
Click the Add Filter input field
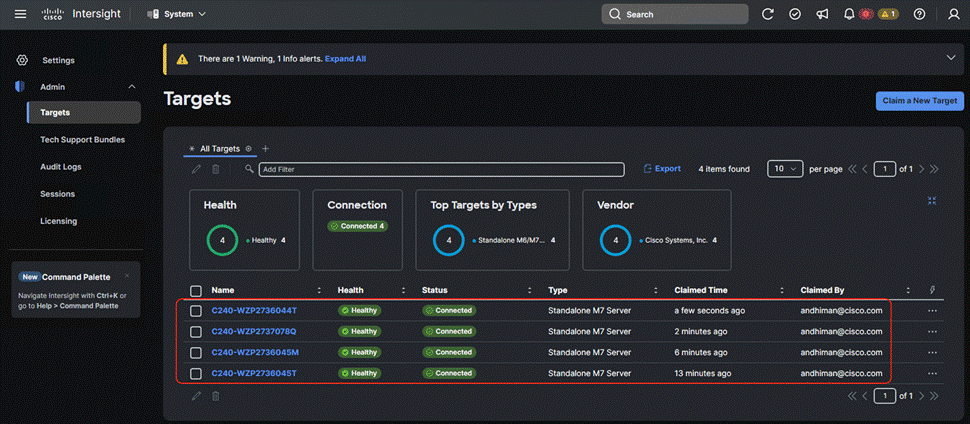point(442,169)
